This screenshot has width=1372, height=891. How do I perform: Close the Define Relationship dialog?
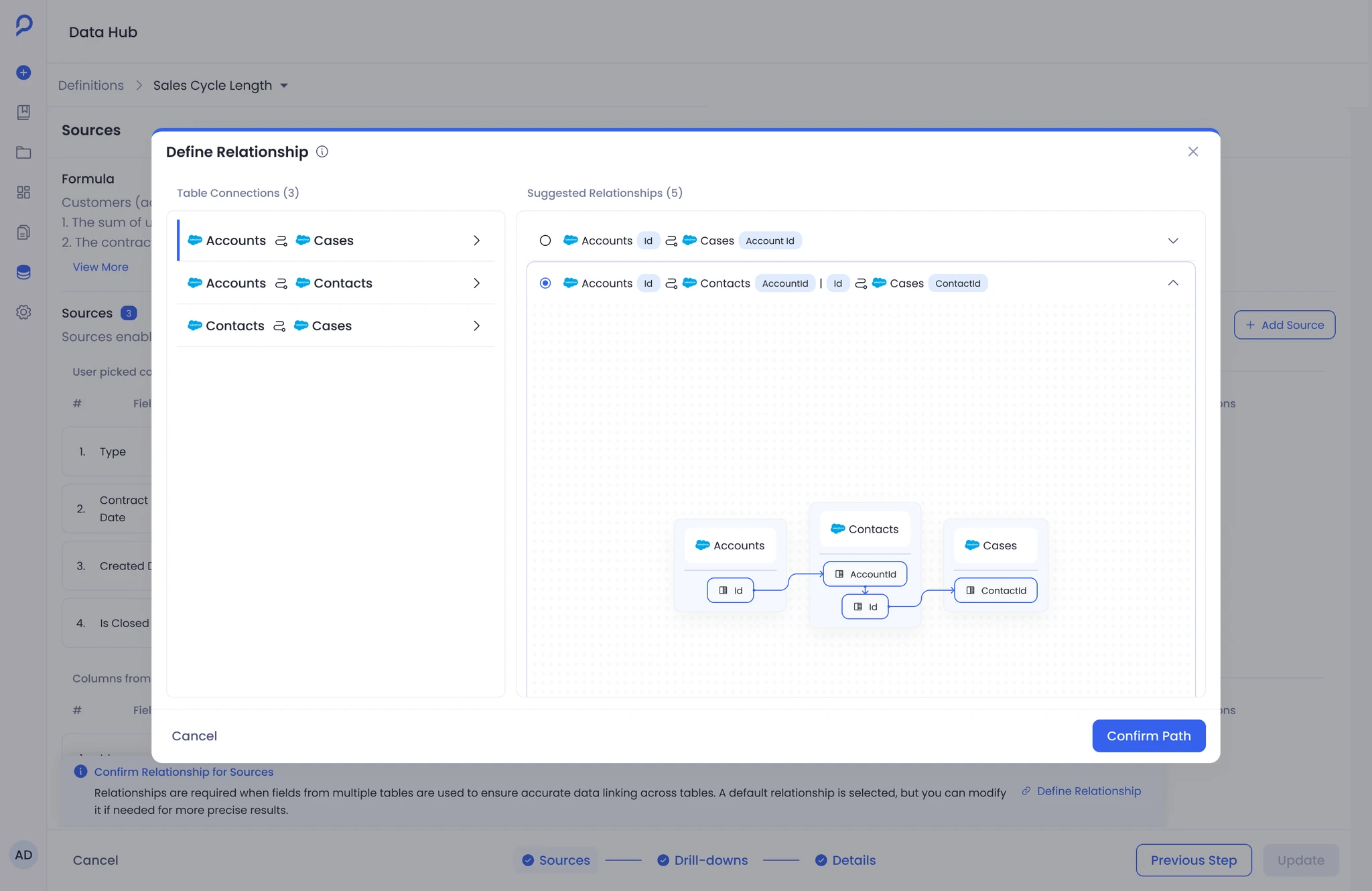(x=1193, y=151)
